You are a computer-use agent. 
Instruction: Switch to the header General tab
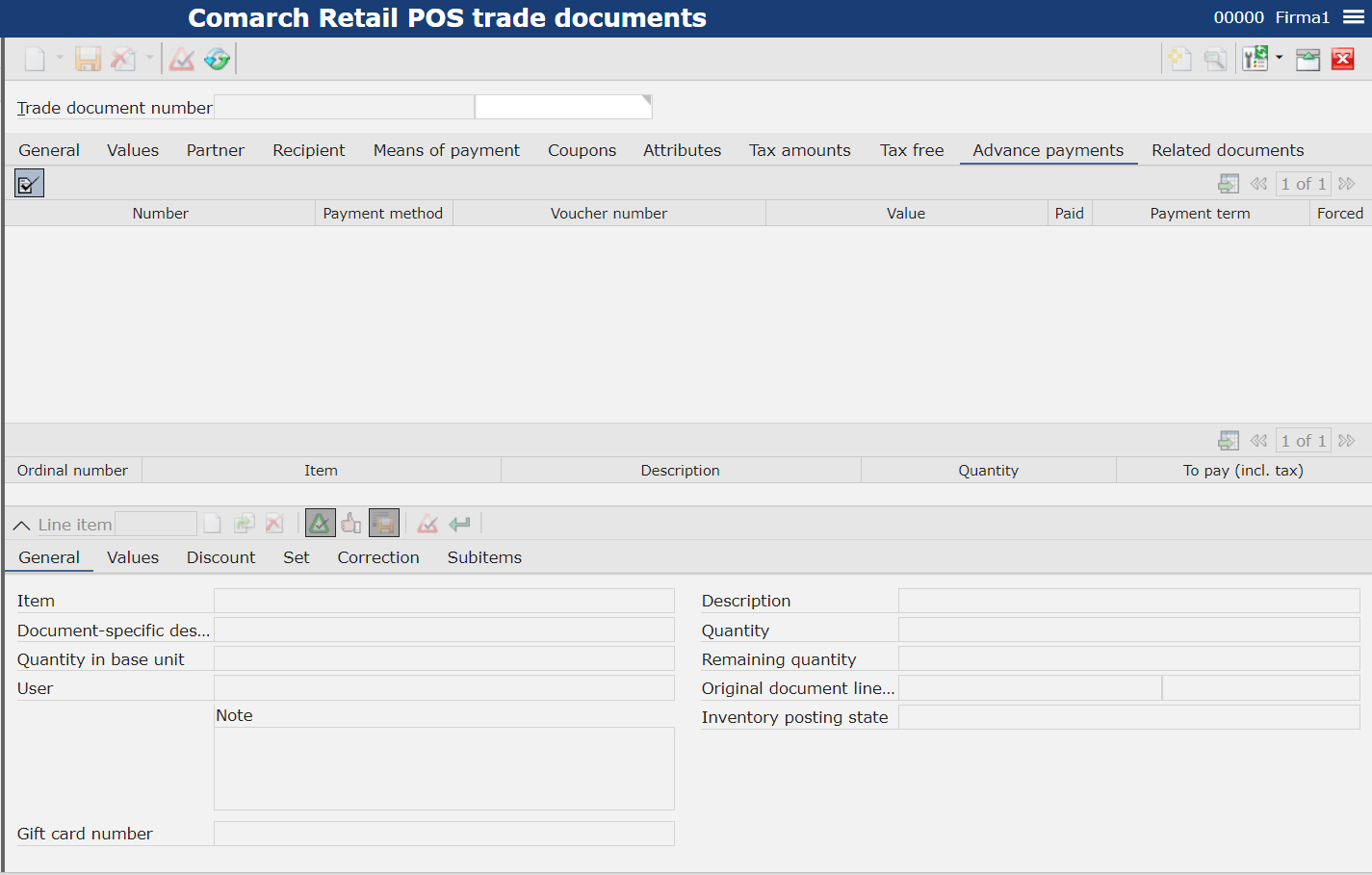(49, 150)
